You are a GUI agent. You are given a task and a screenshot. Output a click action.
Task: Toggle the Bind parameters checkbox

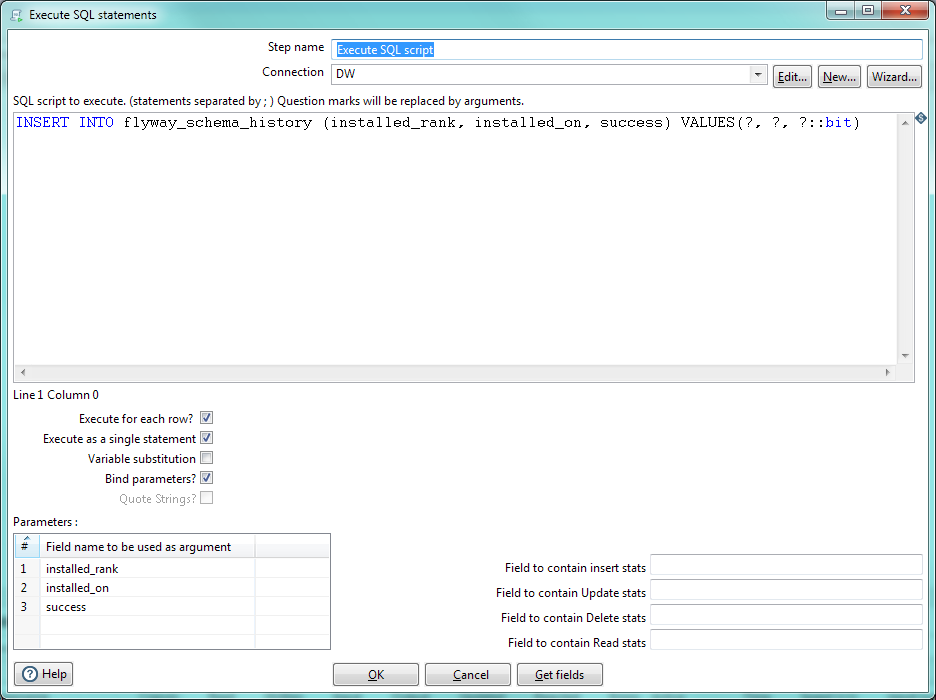point(207,478)
